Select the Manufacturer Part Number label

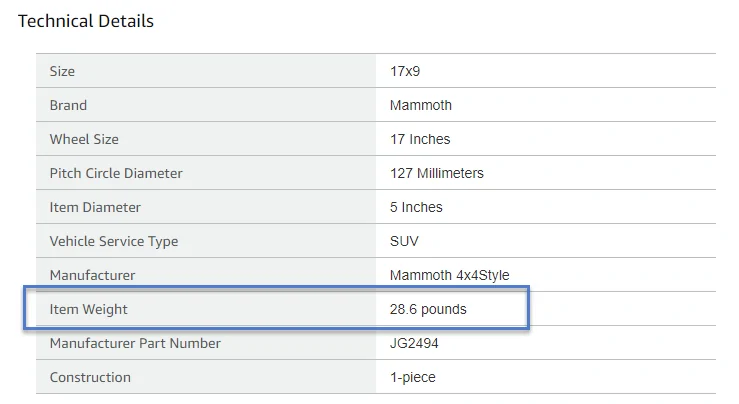pos(135,343)
